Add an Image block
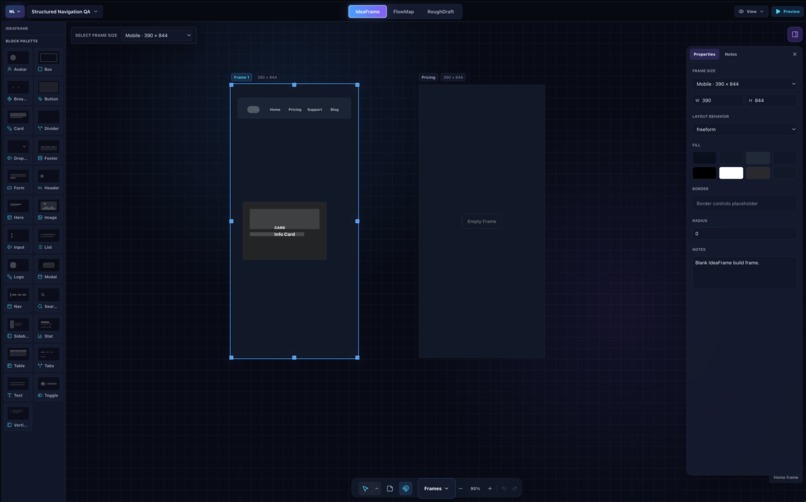This screenshot has width=806, height=502. coord(48,211)
